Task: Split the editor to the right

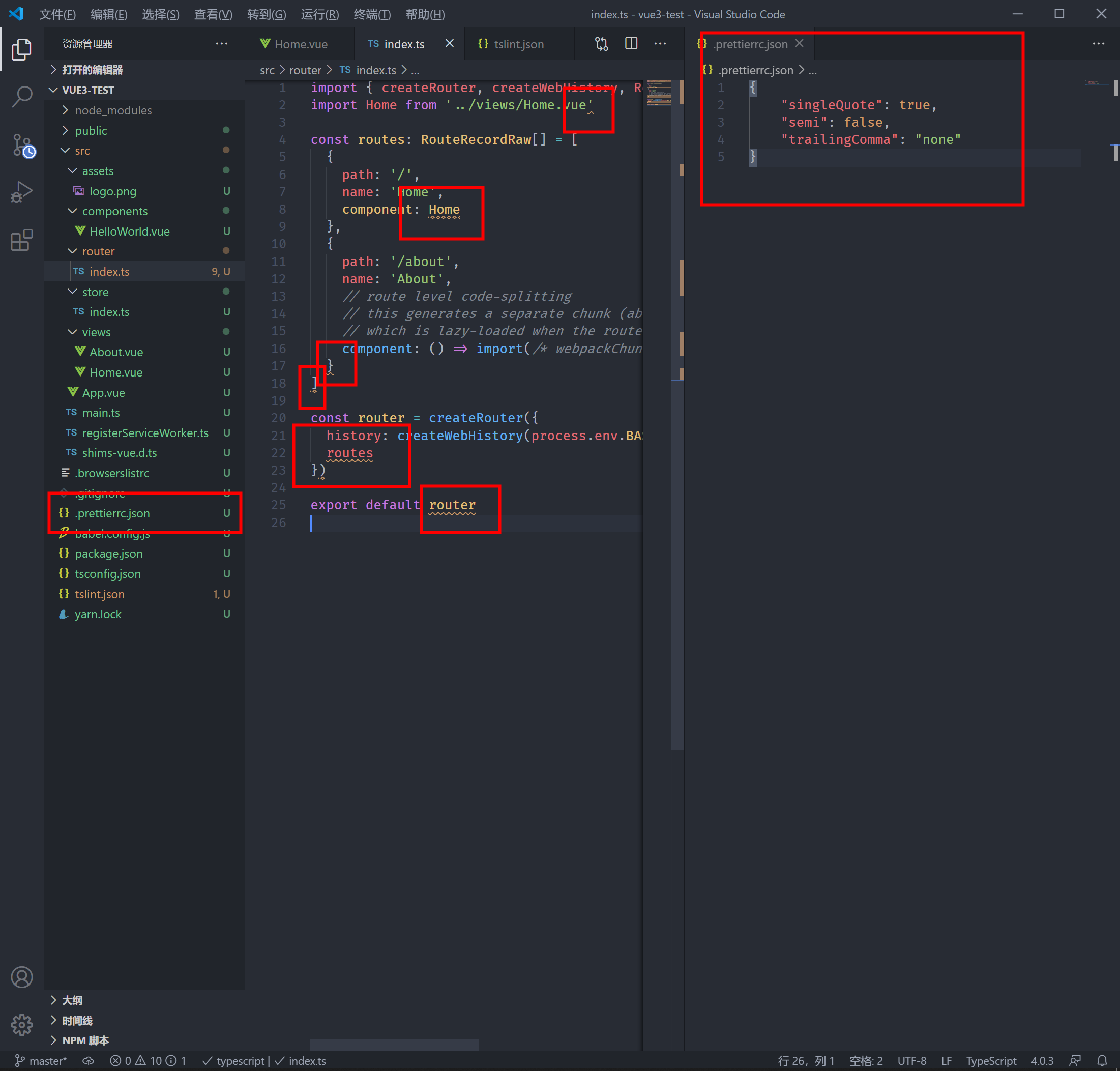Action: [x=631, y=44]
